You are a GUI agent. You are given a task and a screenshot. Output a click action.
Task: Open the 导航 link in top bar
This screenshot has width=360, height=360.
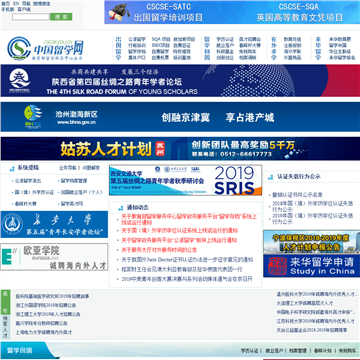click(x=26, y=4)
